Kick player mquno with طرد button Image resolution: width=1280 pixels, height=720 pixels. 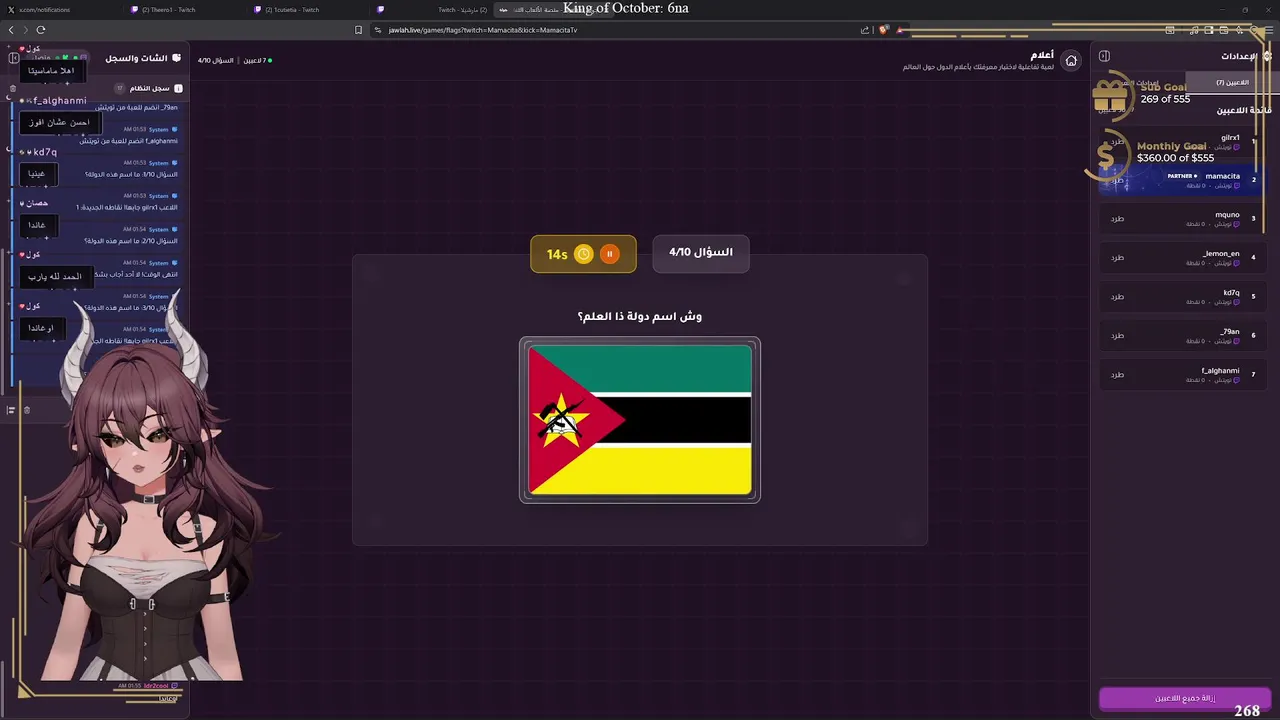1117,218
